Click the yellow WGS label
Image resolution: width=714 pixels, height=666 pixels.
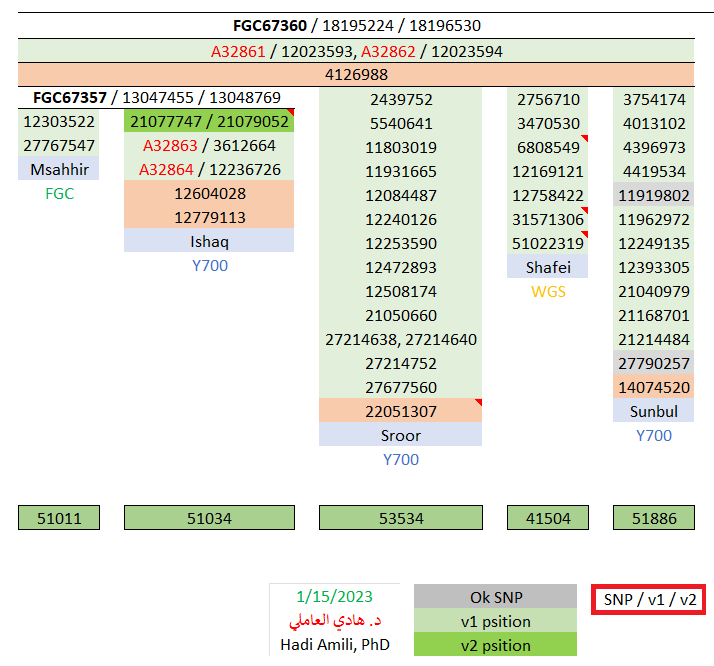[547, 291]
